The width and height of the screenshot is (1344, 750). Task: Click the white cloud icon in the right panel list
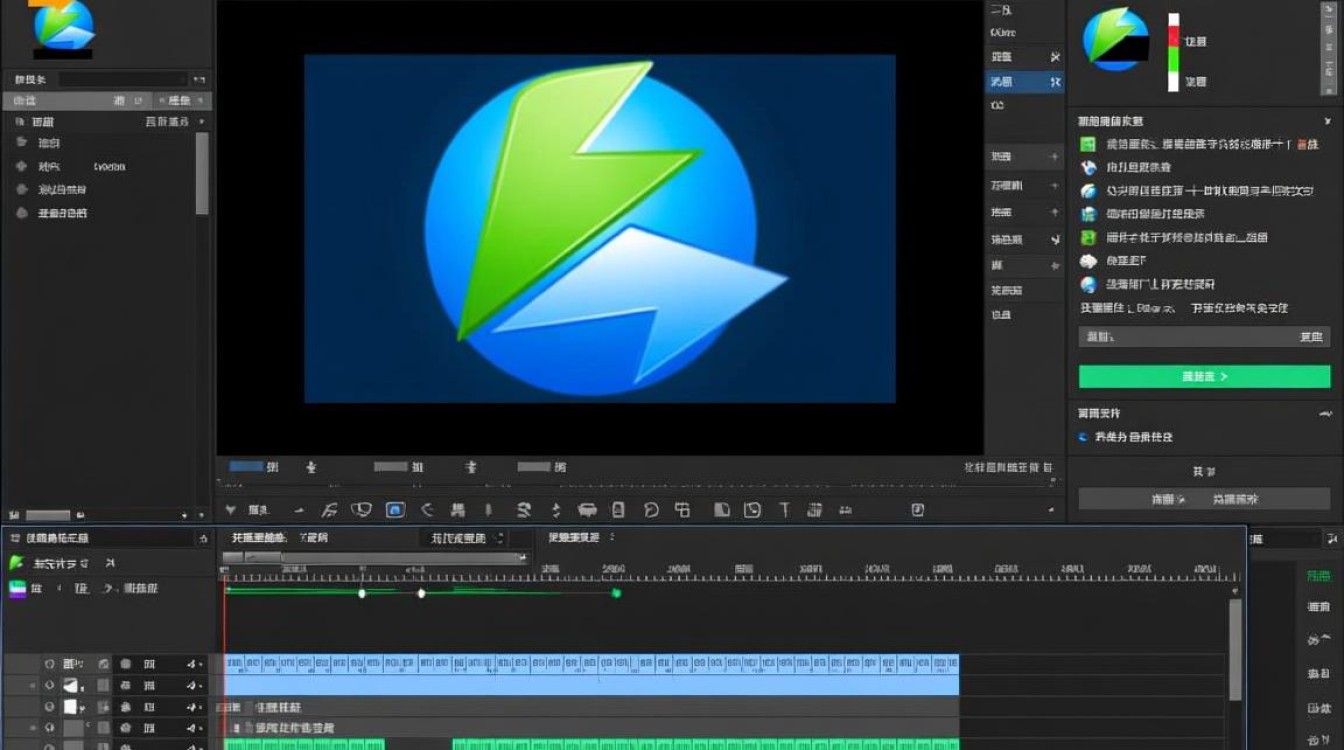pyautogui.click(x=1089, y=261)
